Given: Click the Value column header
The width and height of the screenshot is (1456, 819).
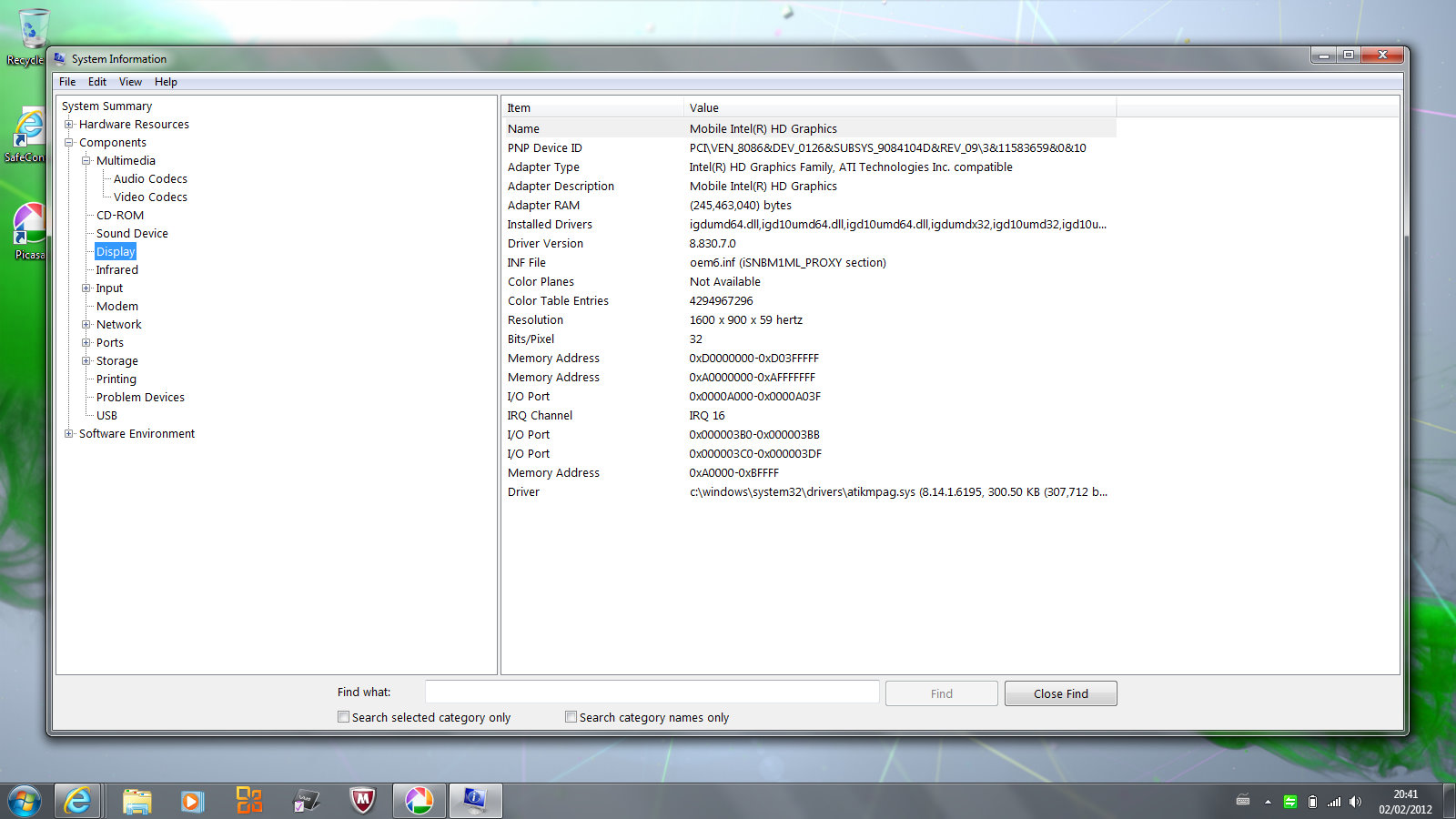Looking at the screenshot, I should pyautogui.click(x=900, y=107).
